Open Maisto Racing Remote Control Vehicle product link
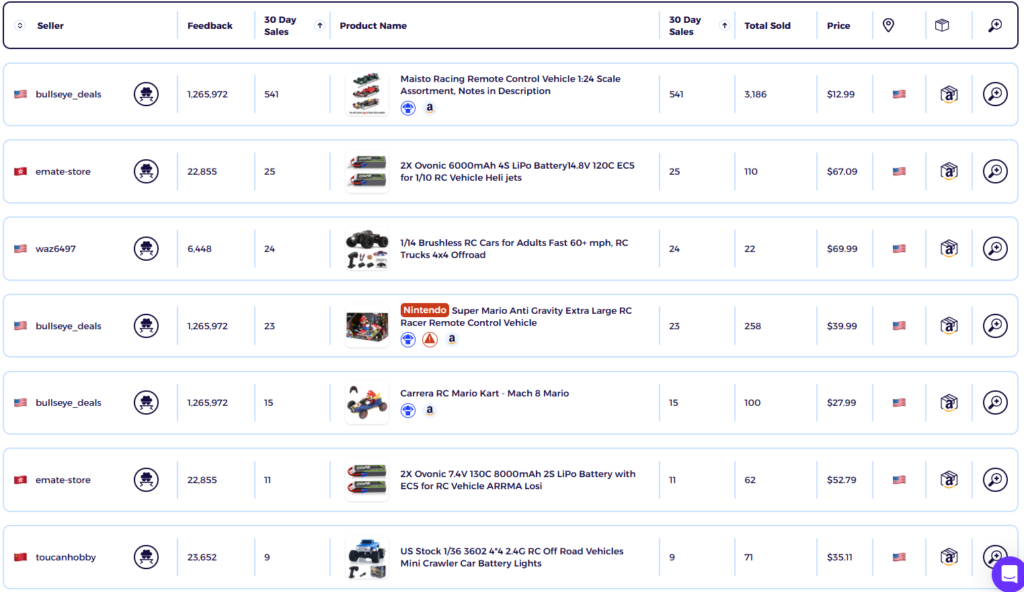This screenshot has width=1024, height=592. coord(510,84)
